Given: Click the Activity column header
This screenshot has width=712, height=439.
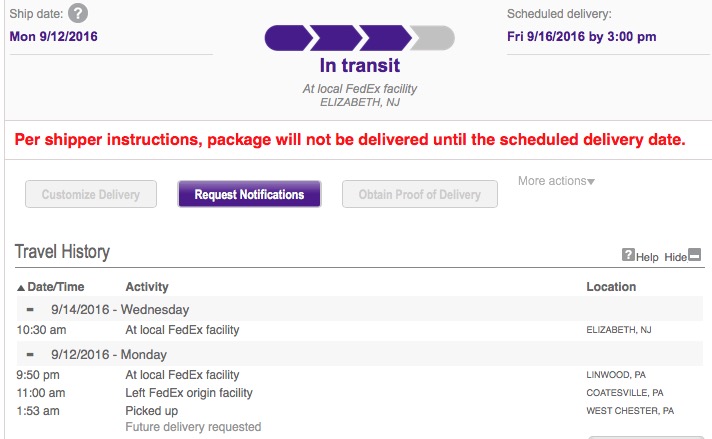Looking at the screenshot, I should pos(147,287).
